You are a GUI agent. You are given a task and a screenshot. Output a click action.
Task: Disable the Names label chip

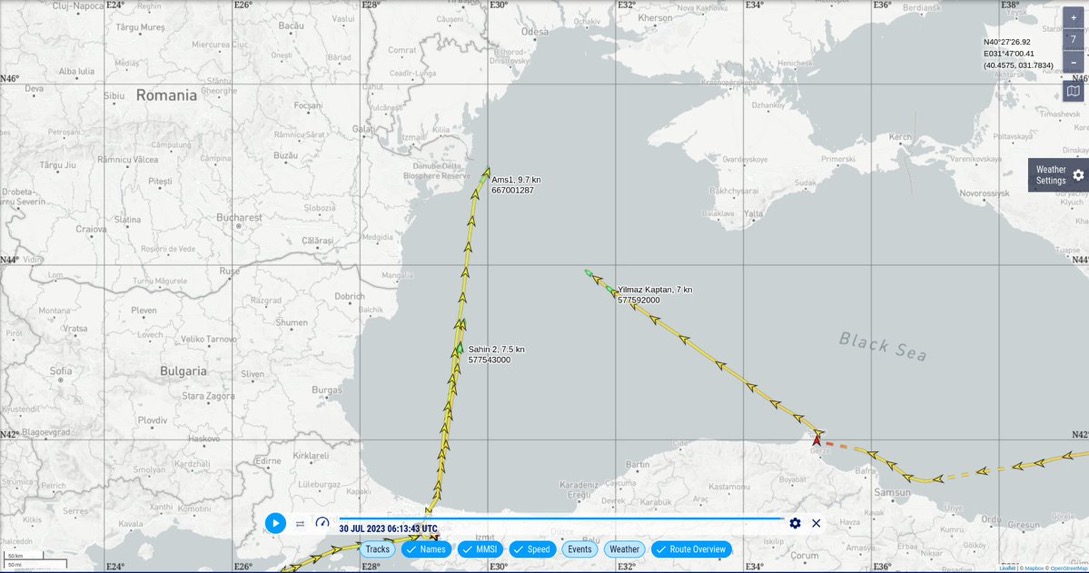point(426,549)
